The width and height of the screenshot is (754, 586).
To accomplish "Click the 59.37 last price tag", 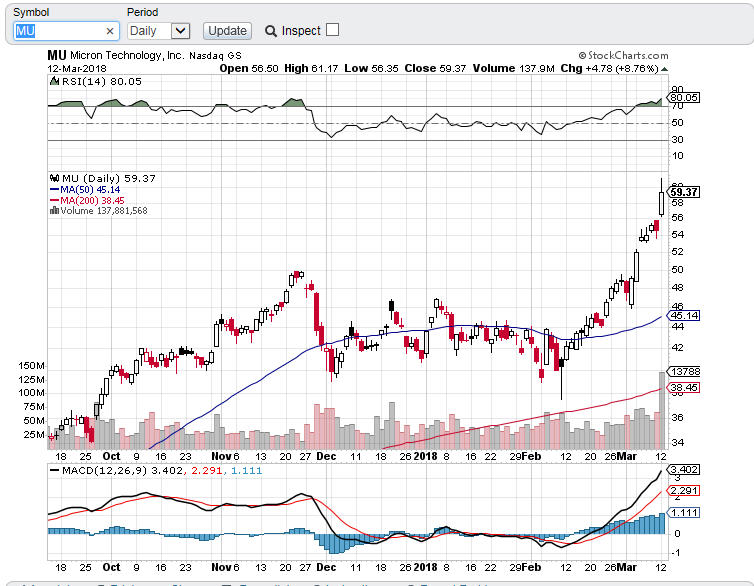I will 683,192.
